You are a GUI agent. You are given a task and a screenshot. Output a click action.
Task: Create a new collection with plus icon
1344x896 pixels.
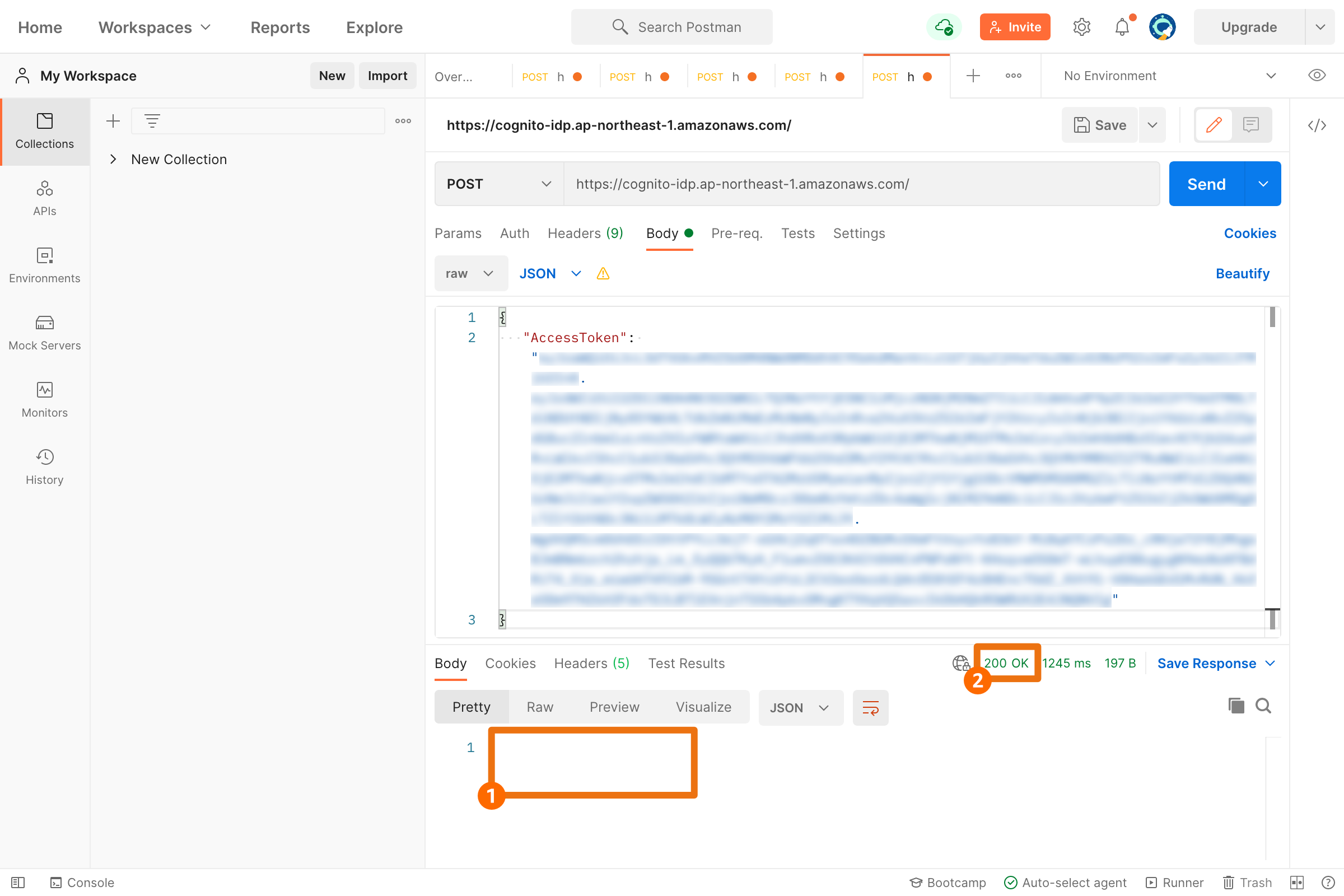113,120
